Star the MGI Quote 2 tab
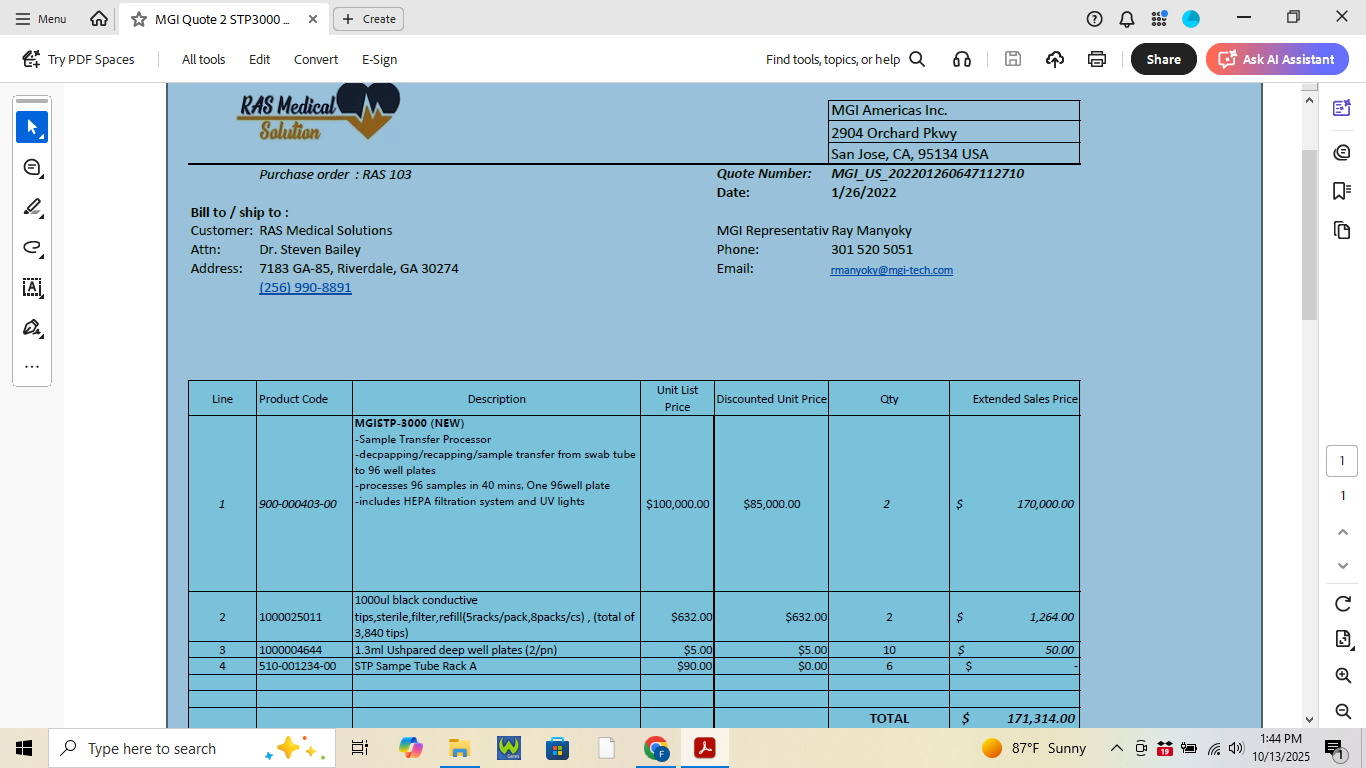Screen dimensions: 1366x768 (x=139, y=19)
